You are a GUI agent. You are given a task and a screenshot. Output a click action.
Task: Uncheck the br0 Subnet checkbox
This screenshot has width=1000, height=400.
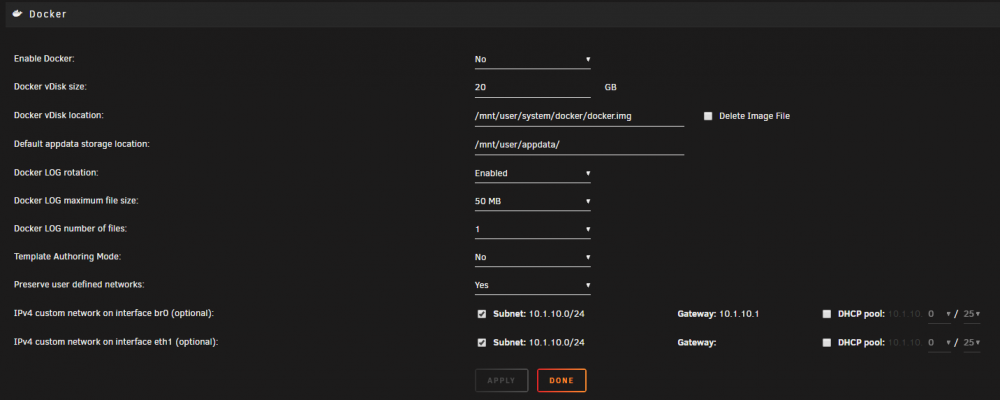482,314
